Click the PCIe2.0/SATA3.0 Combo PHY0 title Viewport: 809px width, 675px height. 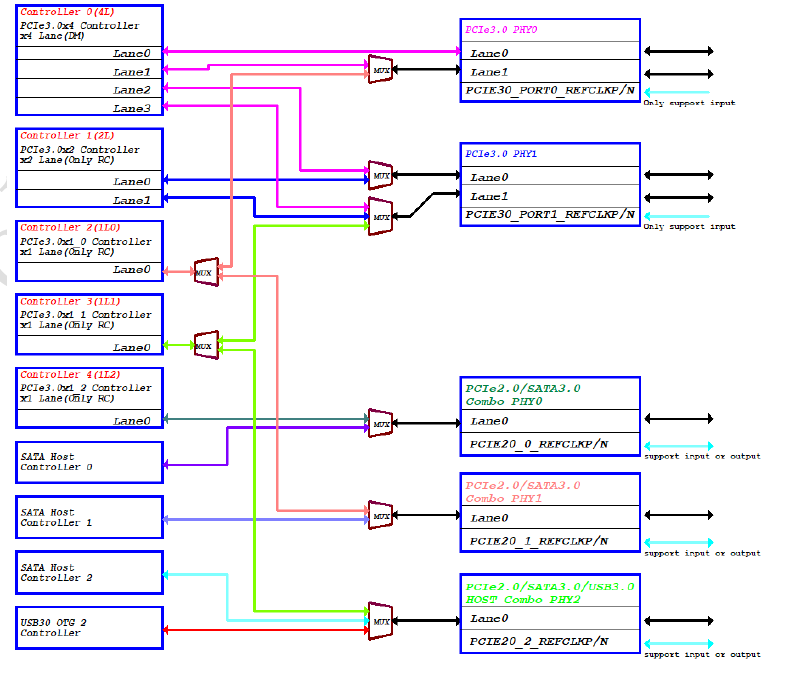coord(523,395)
